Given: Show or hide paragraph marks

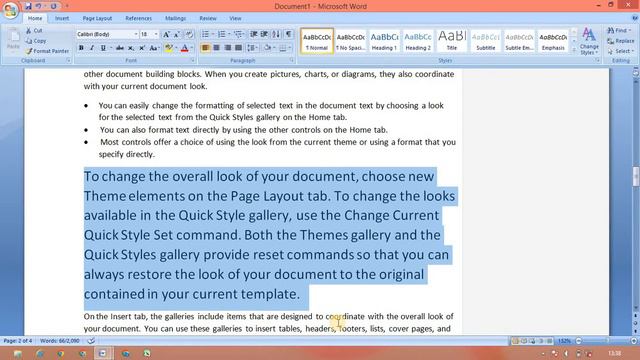Looking at the screenshot, I should point(288,34).
